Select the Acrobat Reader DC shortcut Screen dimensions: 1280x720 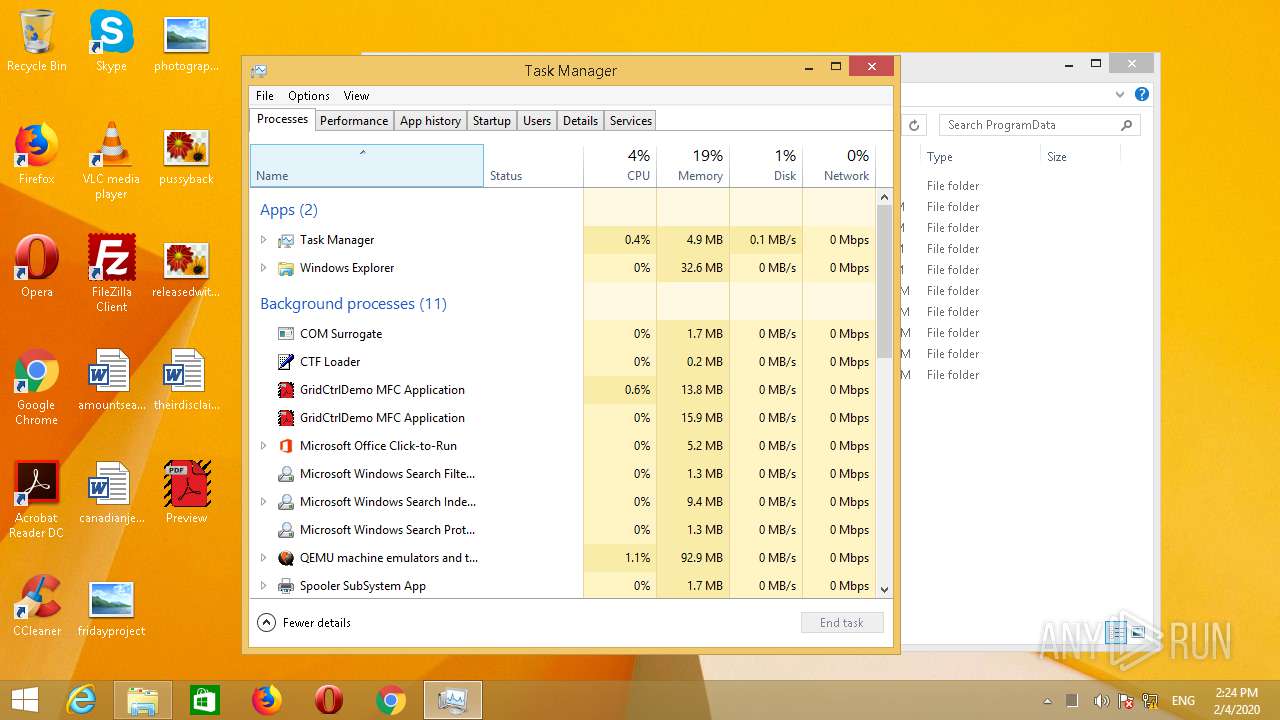click(36, 500)
